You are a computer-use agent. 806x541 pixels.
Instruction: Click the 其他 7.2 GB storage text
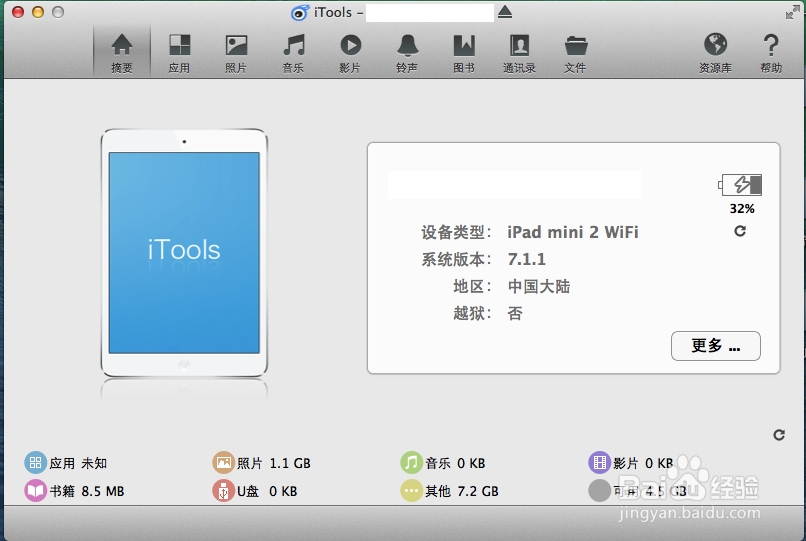(462, 492)
